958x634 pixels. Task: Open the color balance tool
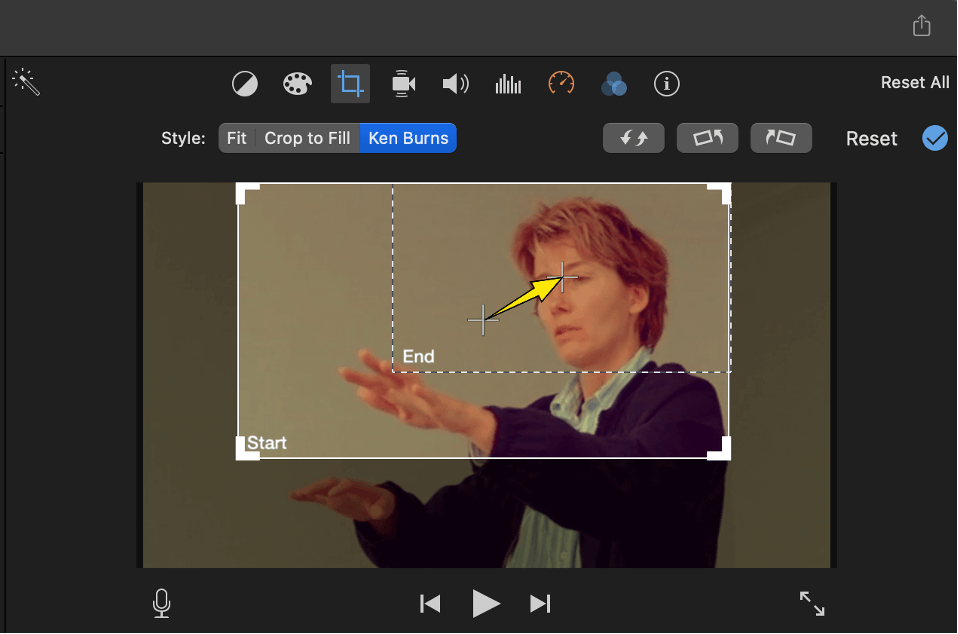coord(245,84)
